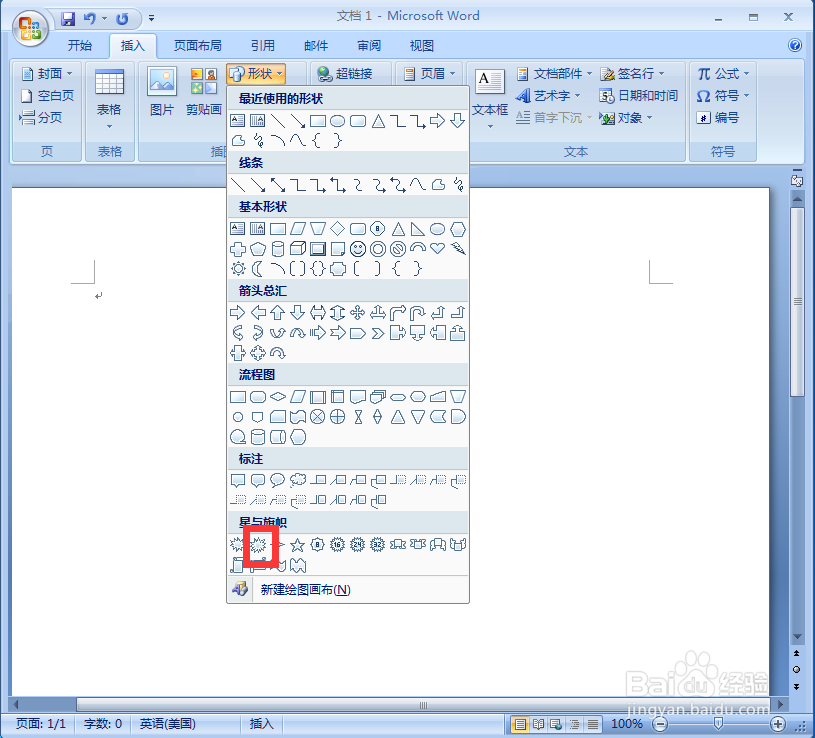
Task: Click the Repeat icon in quick access toolbar
Action: coord(122,19)
